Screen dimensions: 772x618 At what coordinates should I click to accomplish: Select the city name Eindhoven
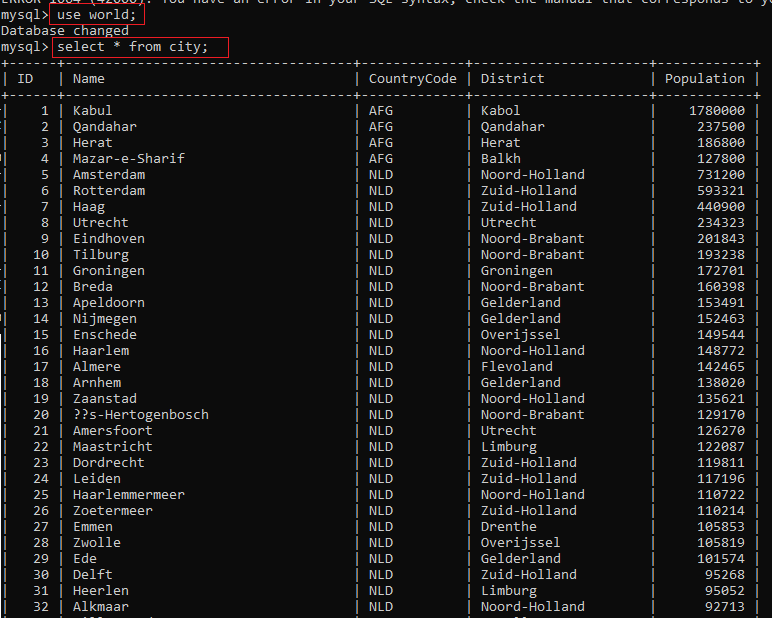(x=109, y=239)
